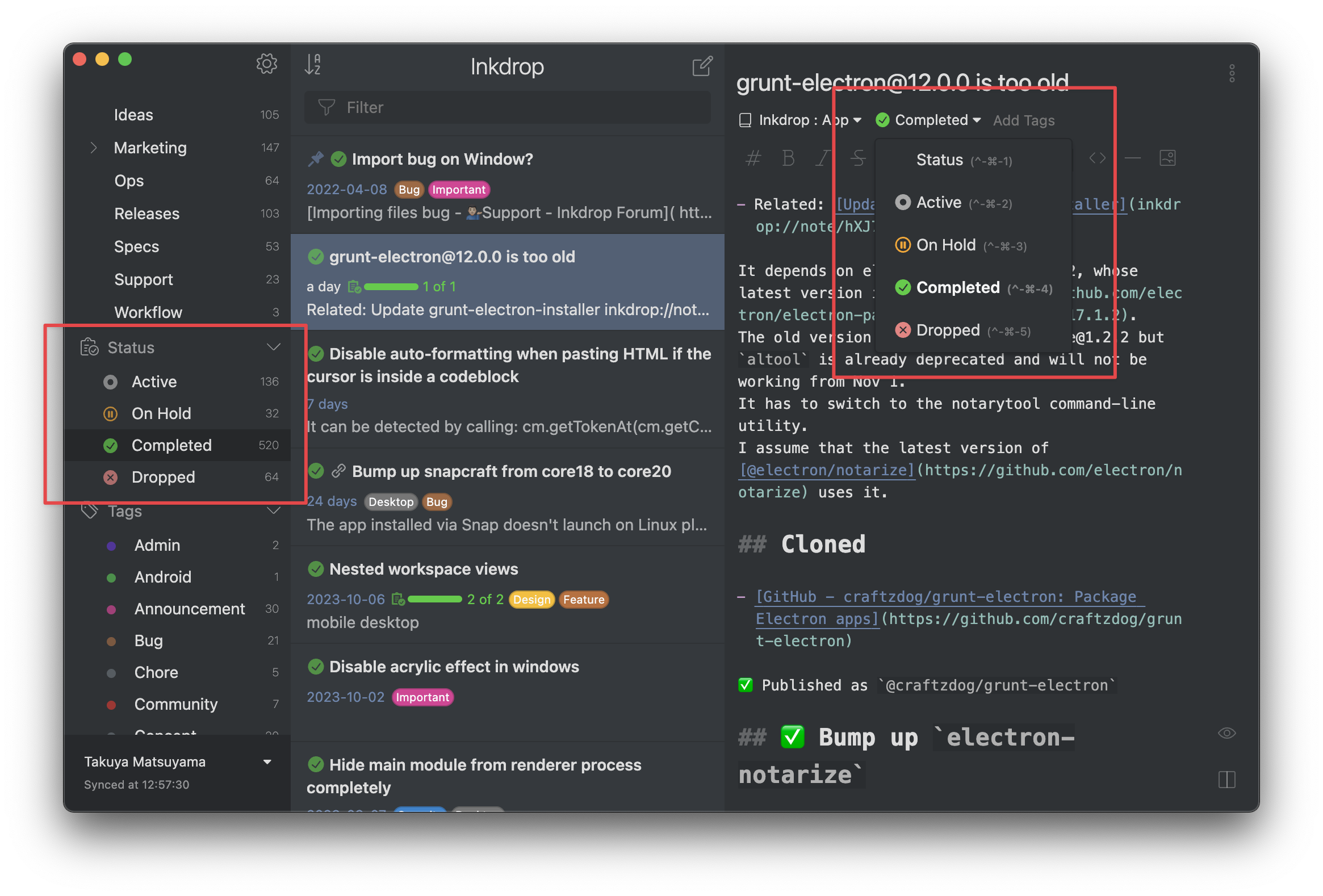Expand the Marketing notebook

94,148
